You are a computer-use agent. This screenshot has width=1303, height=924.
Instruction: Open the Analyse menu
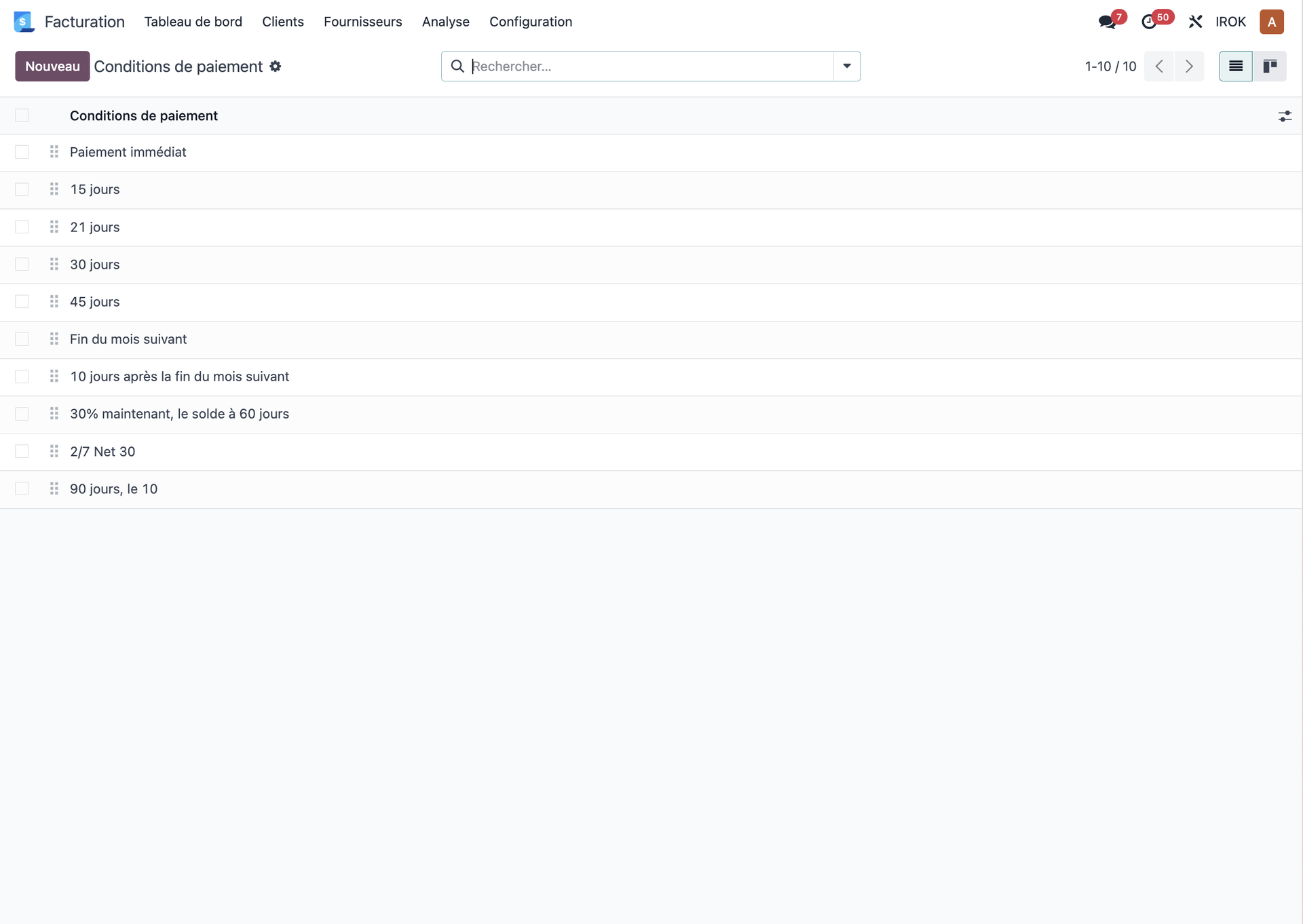click(x=446, y=22)
